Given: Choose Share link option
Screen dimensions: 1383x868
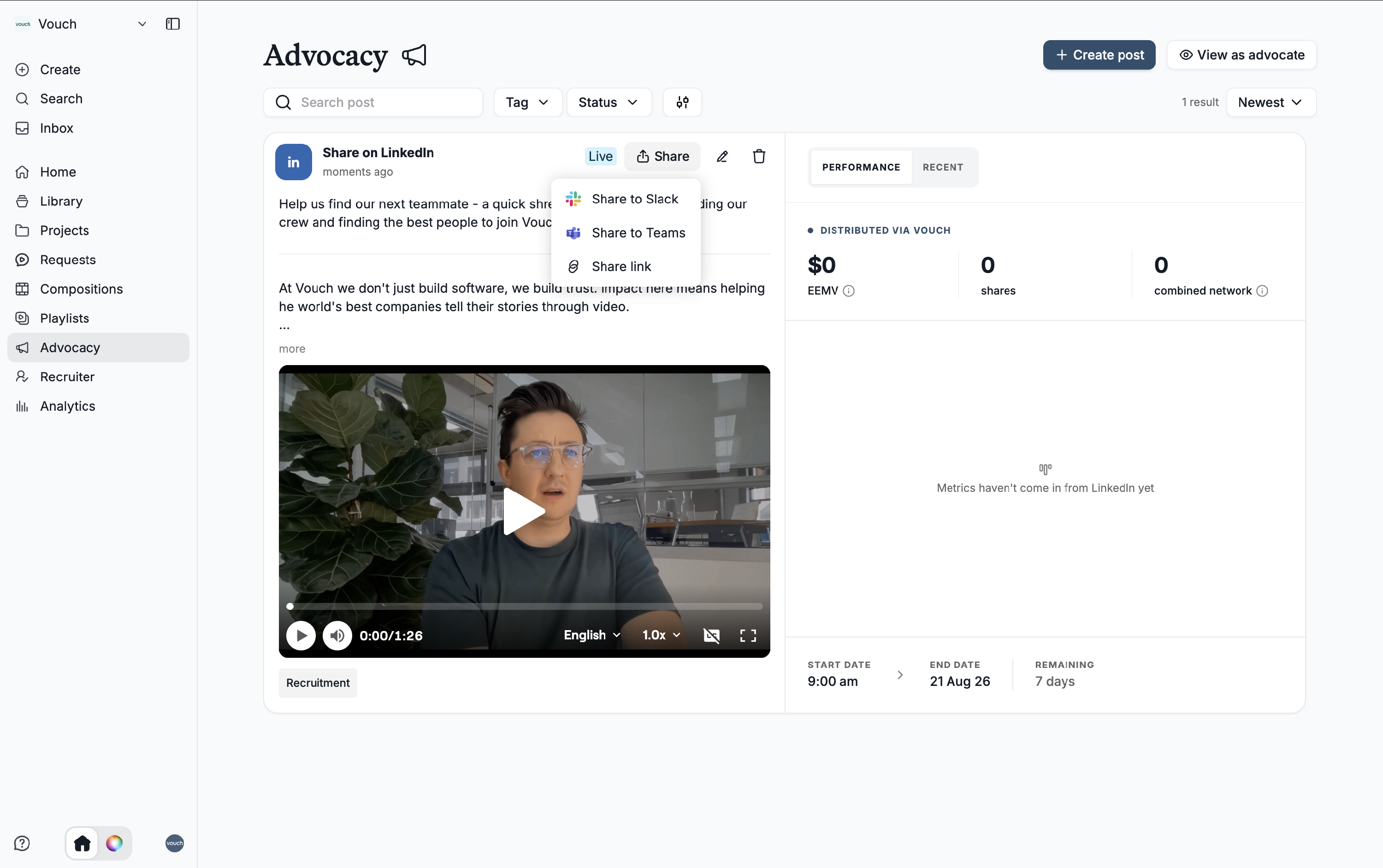Looking at the screenshot, I should click(625, 266).
